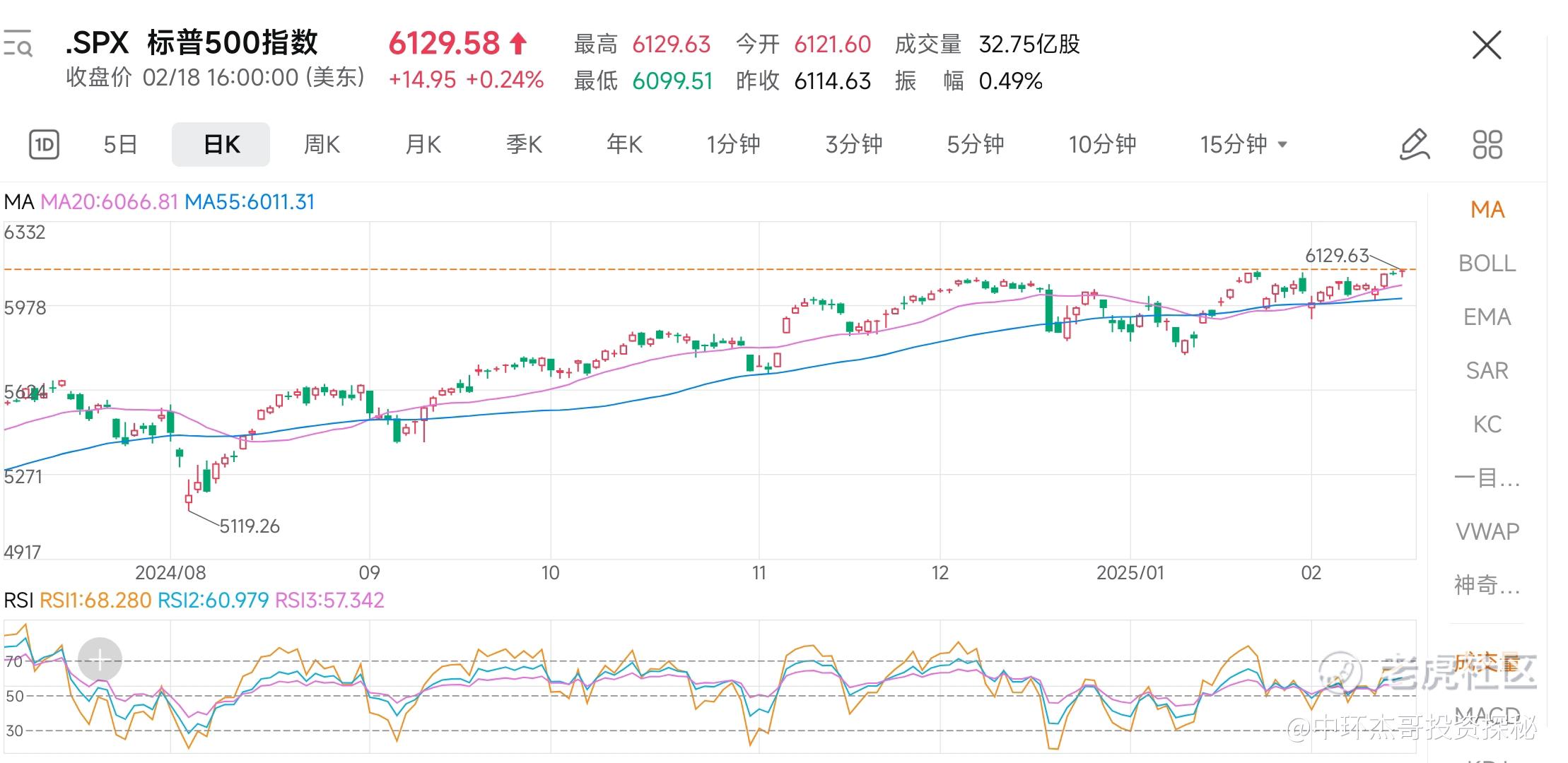This screenshot has width=1568, height=763.
Task: Toggle the MA indicator in sidebar
Action: coord(1487,210)
